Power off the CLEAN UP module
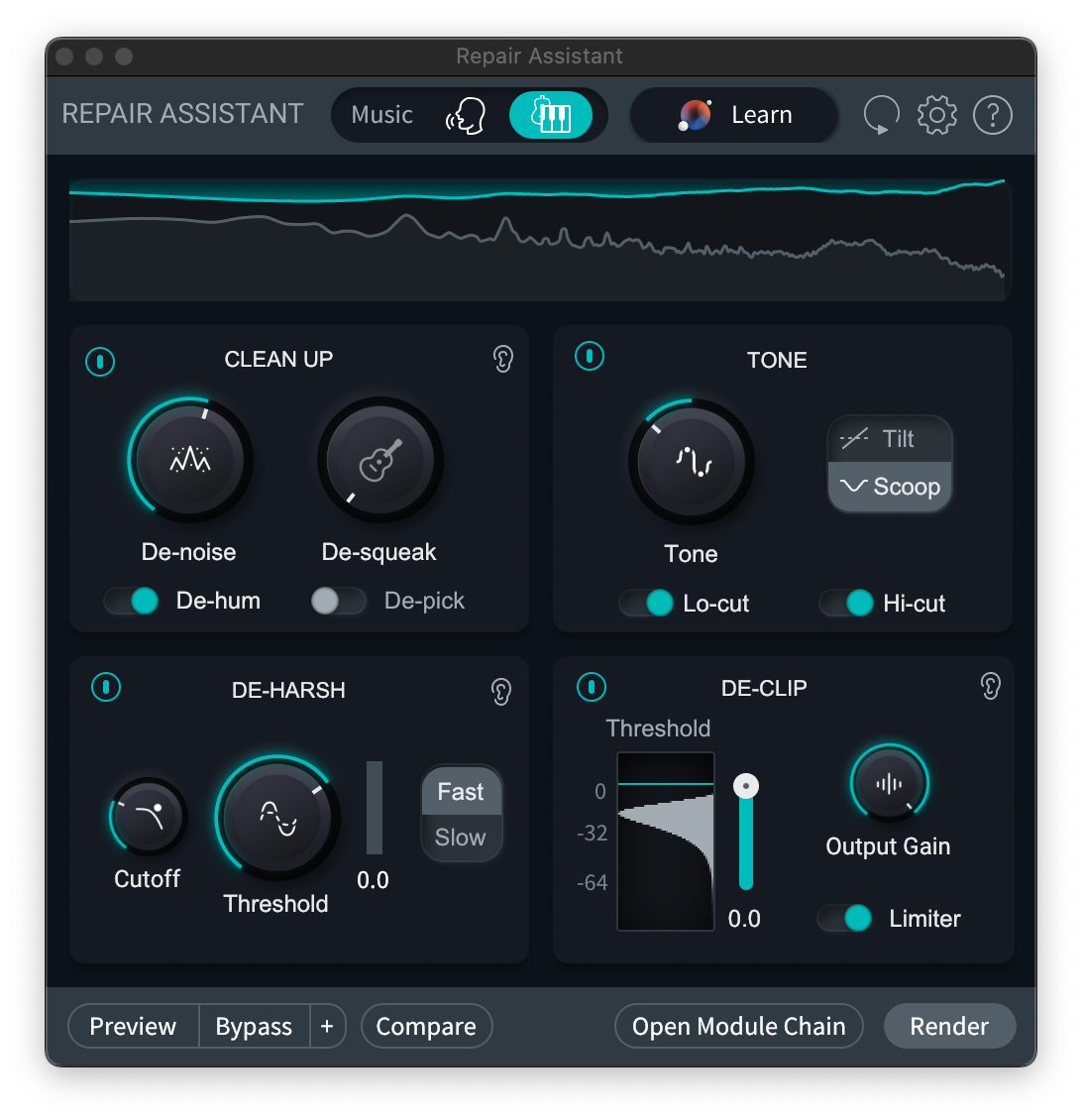The height and width of the screenshot is (1120, 1082). [100, 362]
